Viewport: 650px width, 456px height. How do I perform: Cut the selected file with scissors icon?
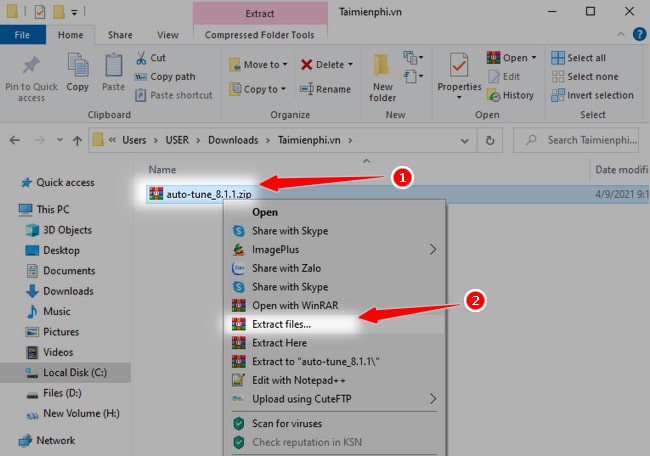tap(141, 58)
